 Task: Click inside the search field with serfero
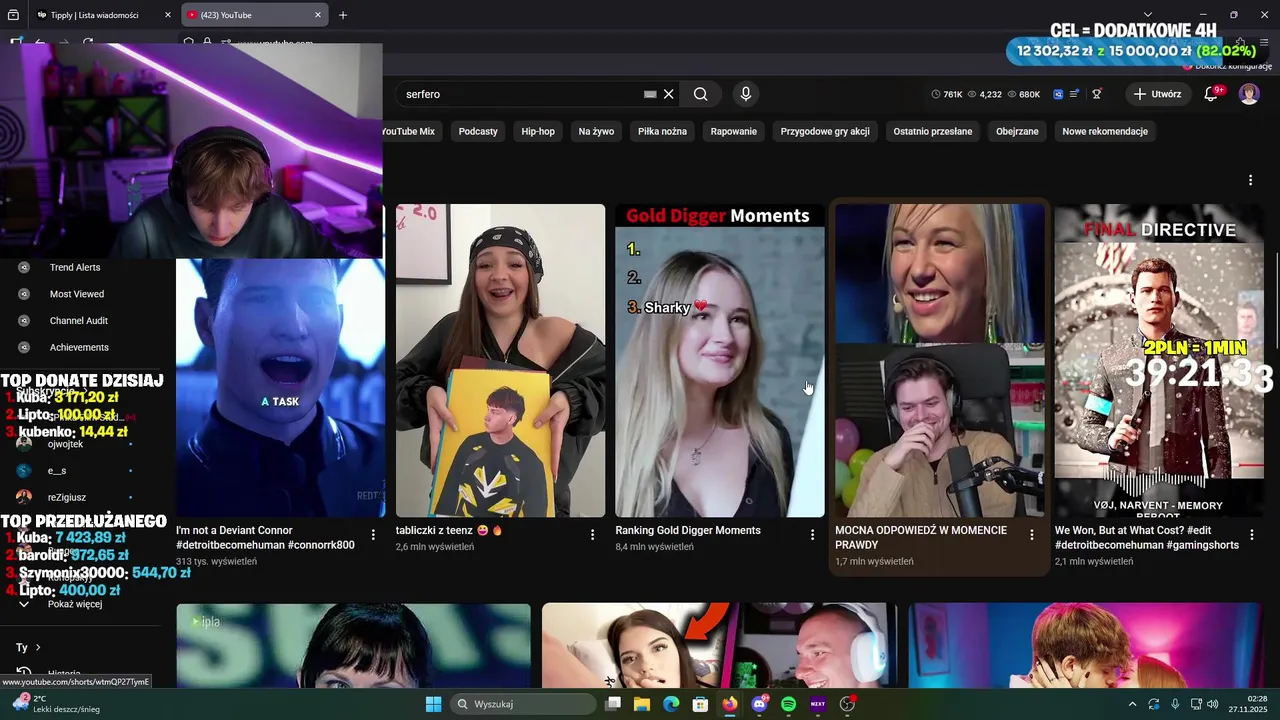click(x=520, y=94)
